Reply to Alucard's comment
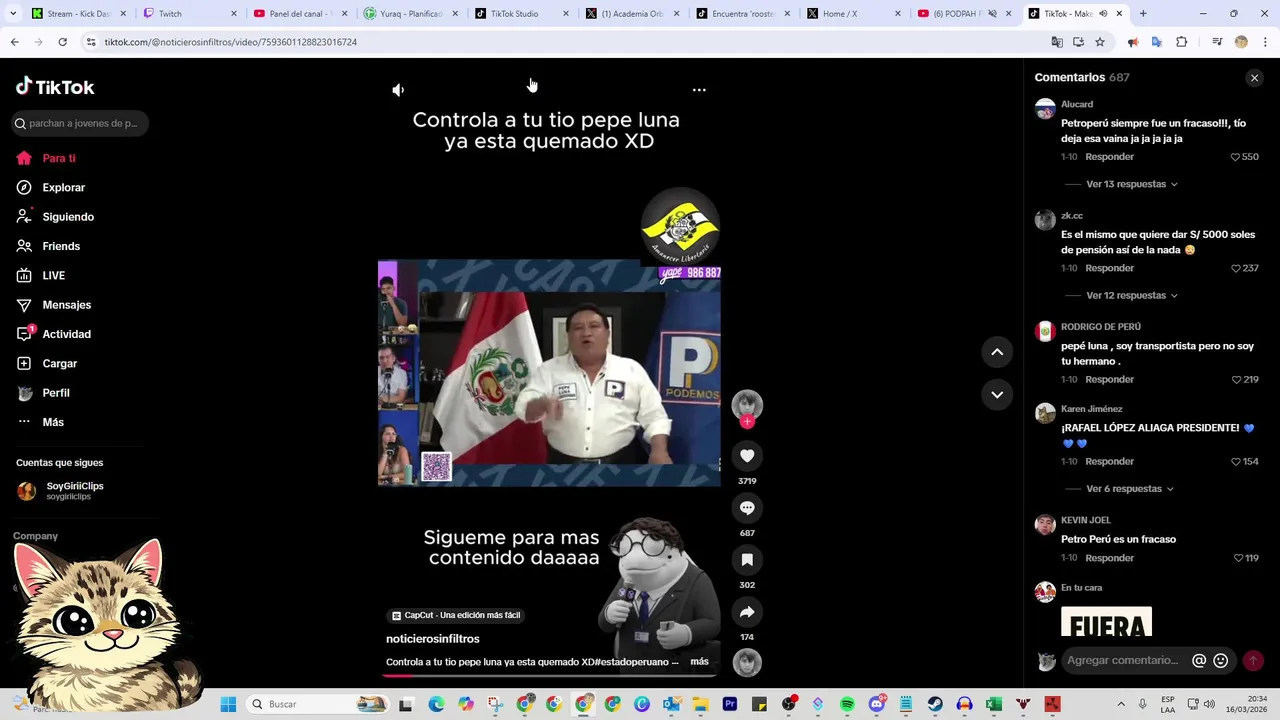The height and width of the screenshot is (720, 1280). click(1109, 157)
